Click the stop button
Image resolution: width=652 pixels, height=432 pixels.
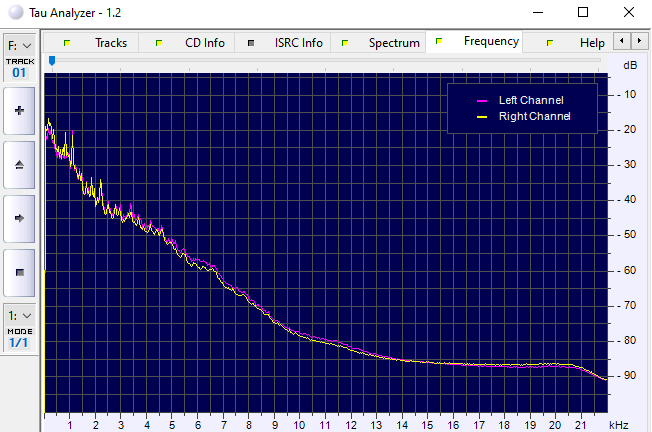[19, 272]
